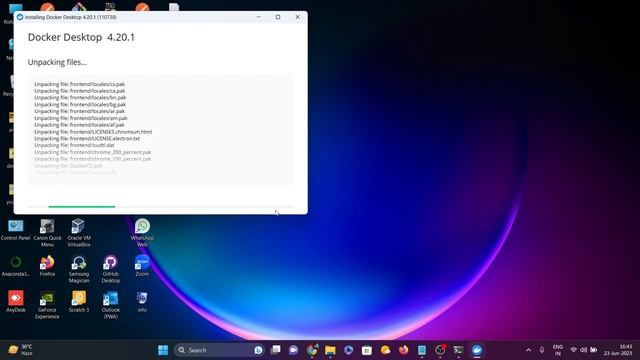Open the Windows Start menu
640x360 pixels.
[x=163, y=350]
